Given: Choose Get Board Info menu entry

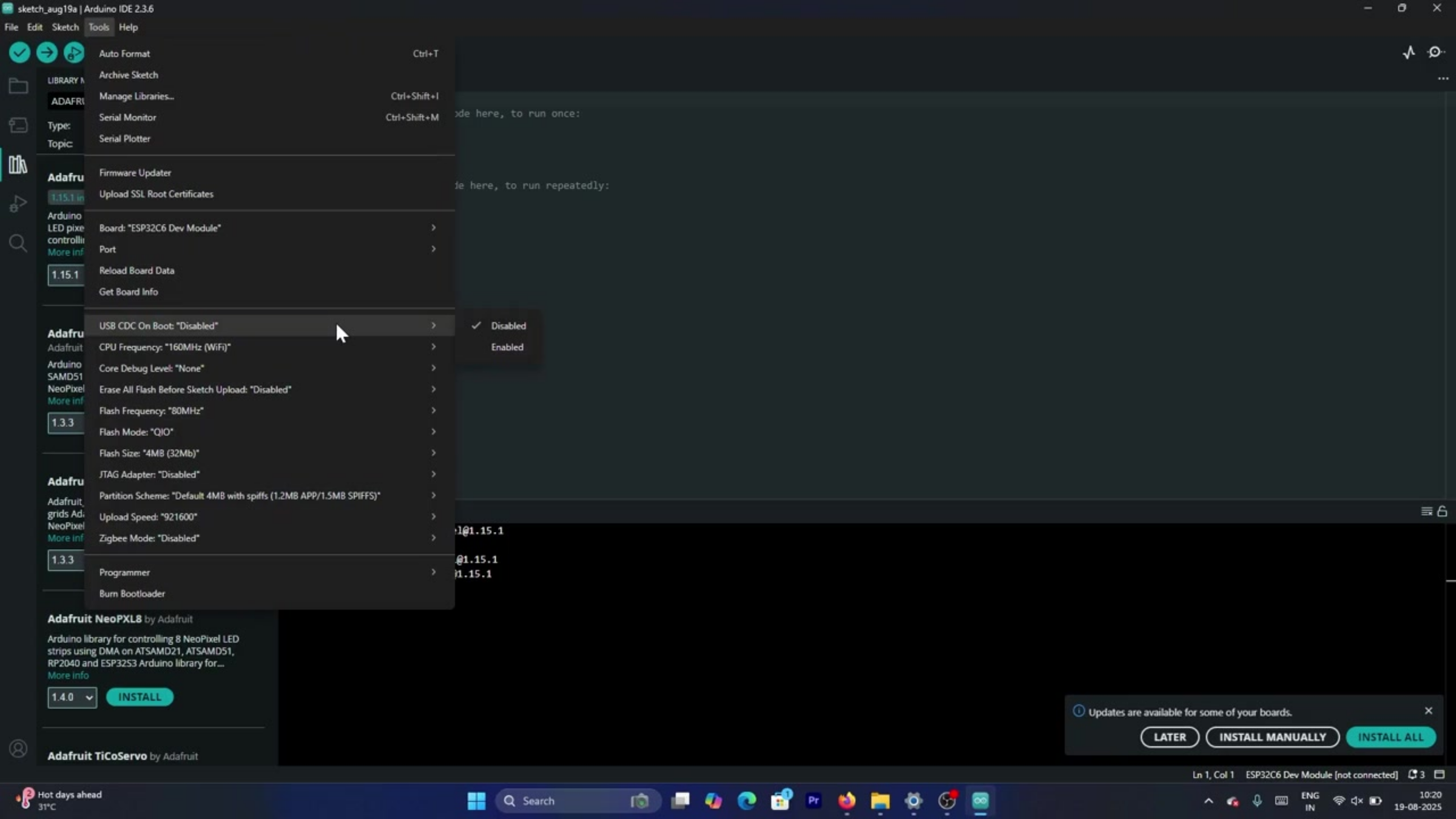Looking at the screenshot, I should (x=269, y=292).
